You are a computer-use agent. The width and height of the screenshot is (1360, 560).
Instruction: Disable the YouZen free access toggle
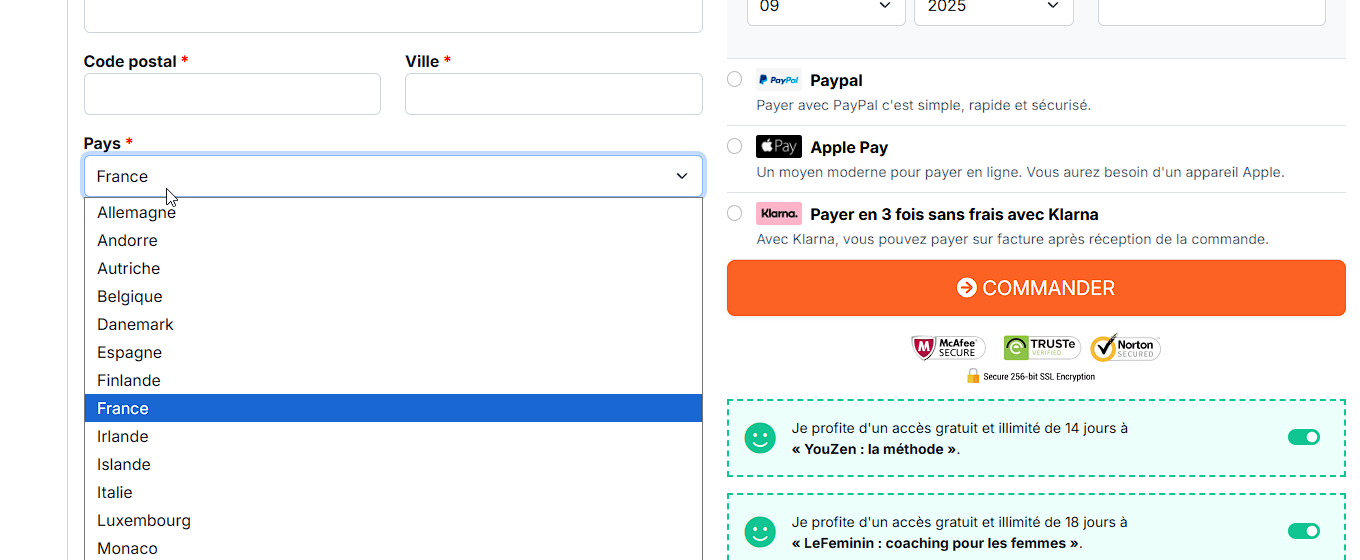click(1304, 437)
